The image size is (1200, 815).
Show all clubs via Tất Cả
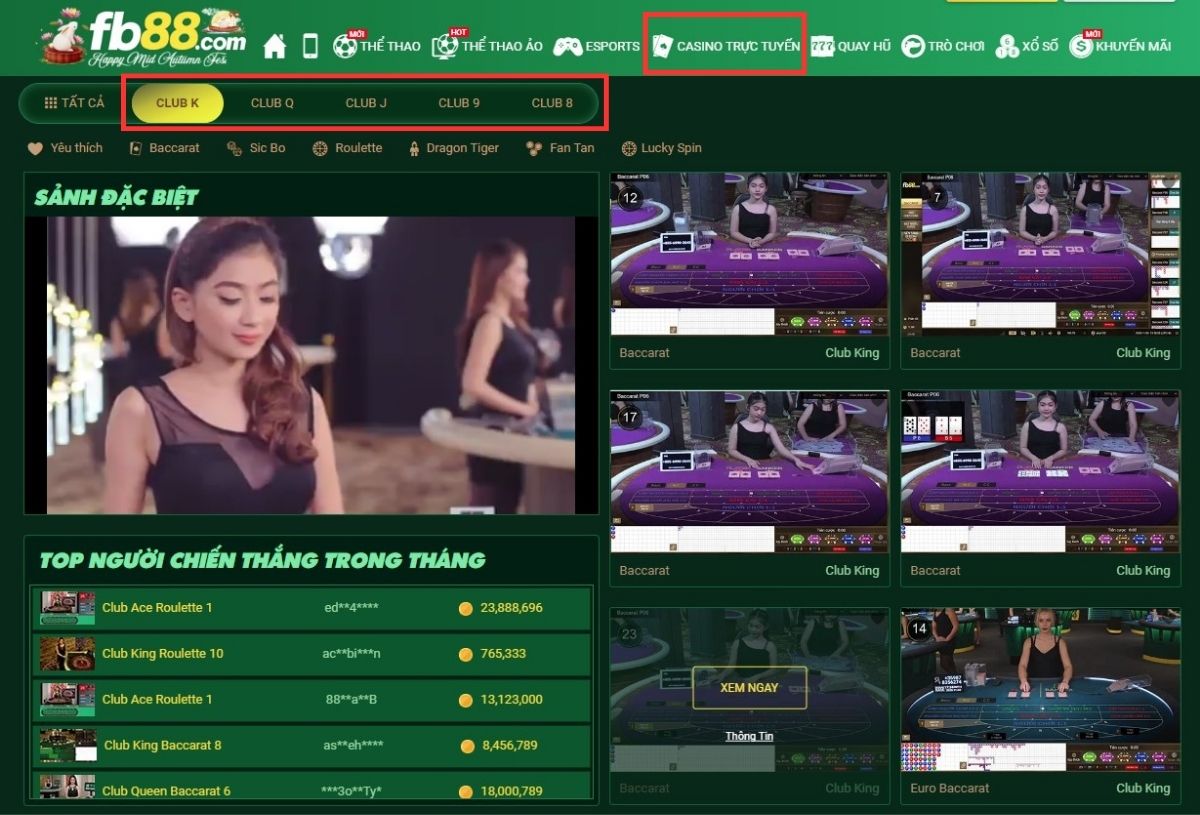click(x=74, y=103)
